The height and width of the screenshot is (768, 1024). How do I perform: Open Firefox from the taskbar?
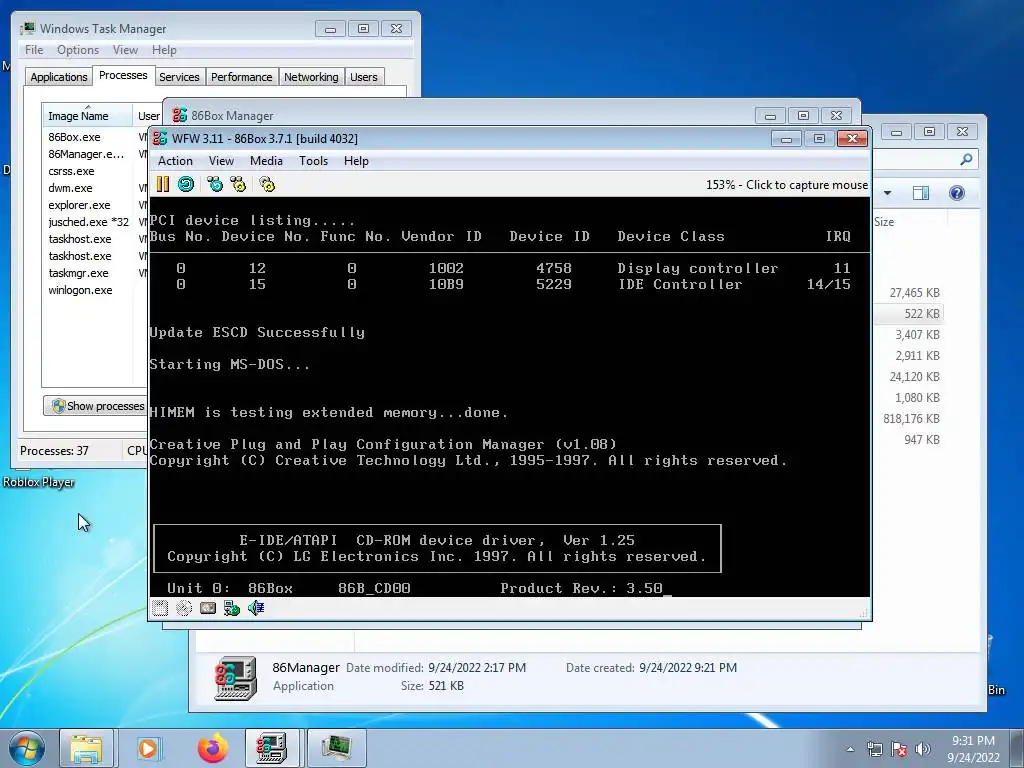click(x=213, y=748)
